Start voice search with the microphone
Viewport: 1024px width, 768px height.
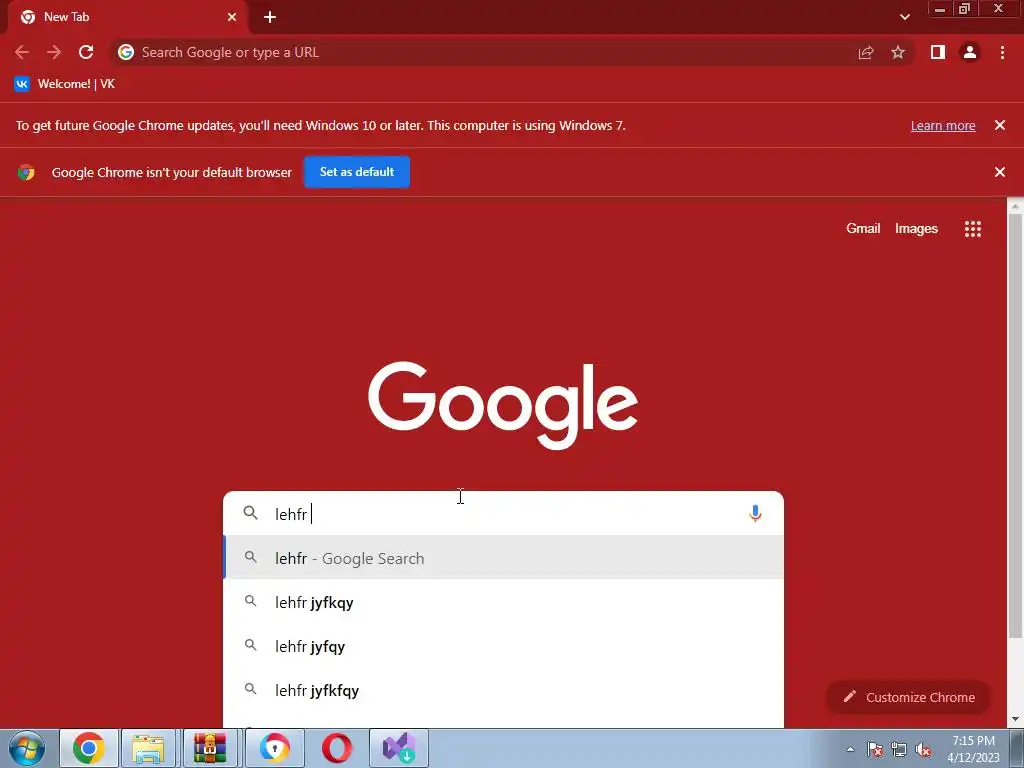pyautogui.click(x=755, y=514)
